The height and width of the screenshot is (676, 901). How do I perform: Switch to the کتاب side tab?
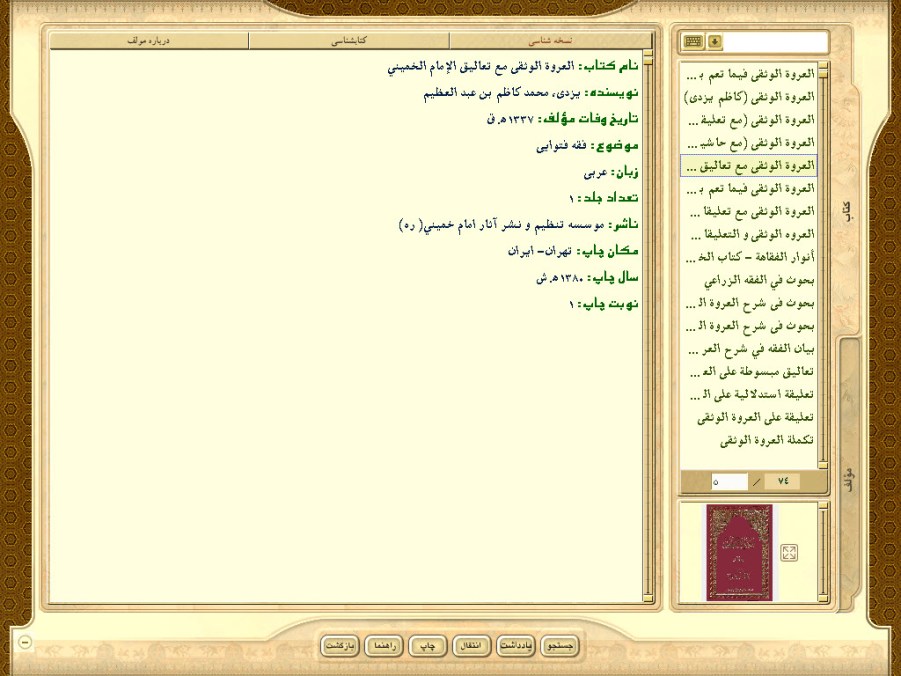coord(847,210)
